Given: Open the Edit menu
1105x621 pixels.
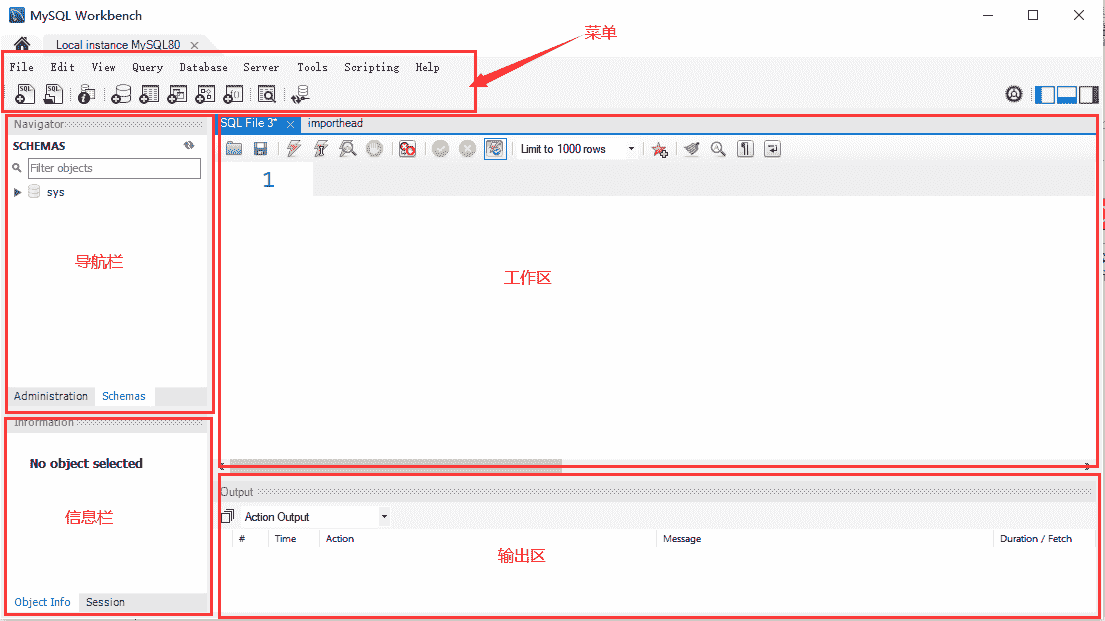Looking at the screenshot, I should 62,67.
